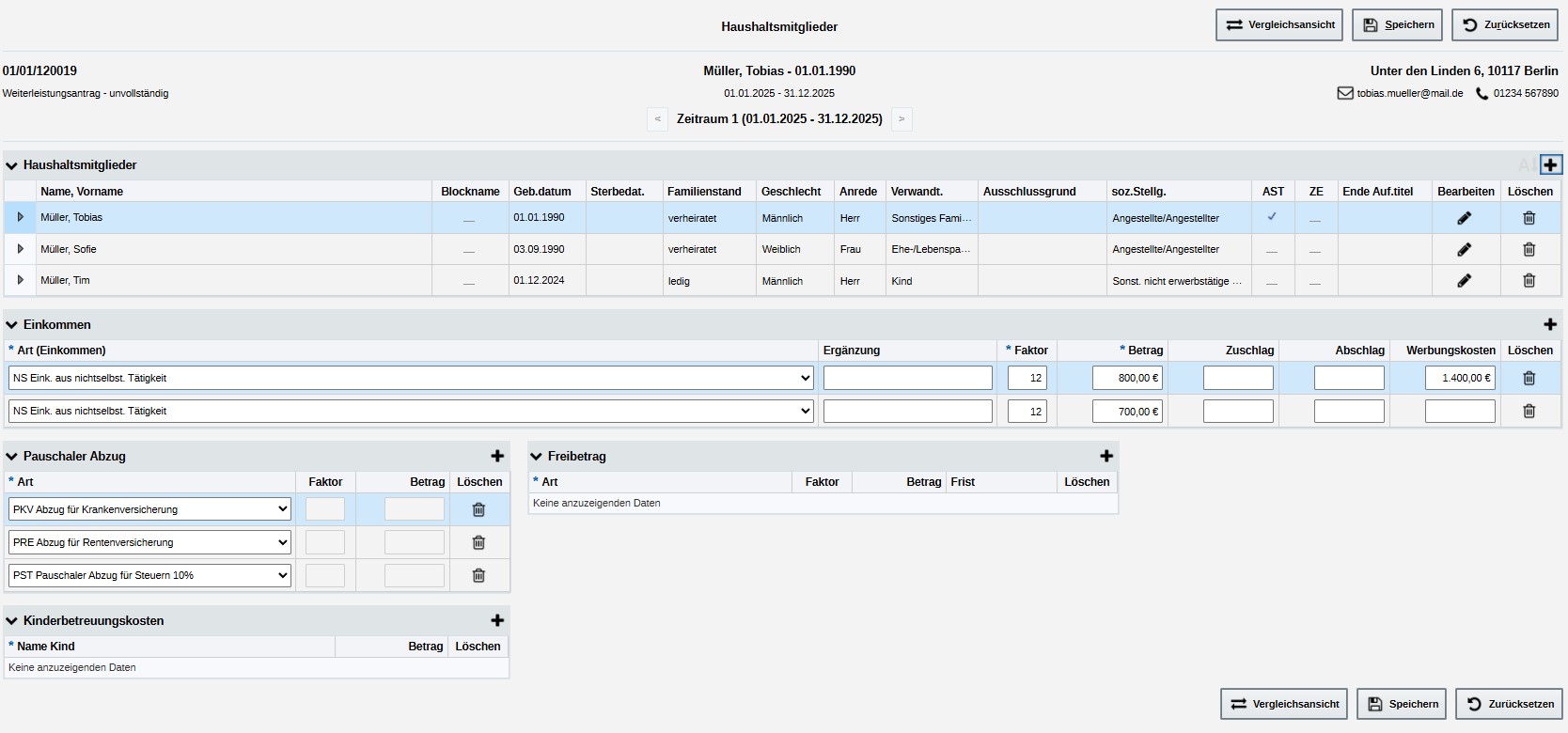
Task: Click the top Speichern button
Action: coord(1396,25)
